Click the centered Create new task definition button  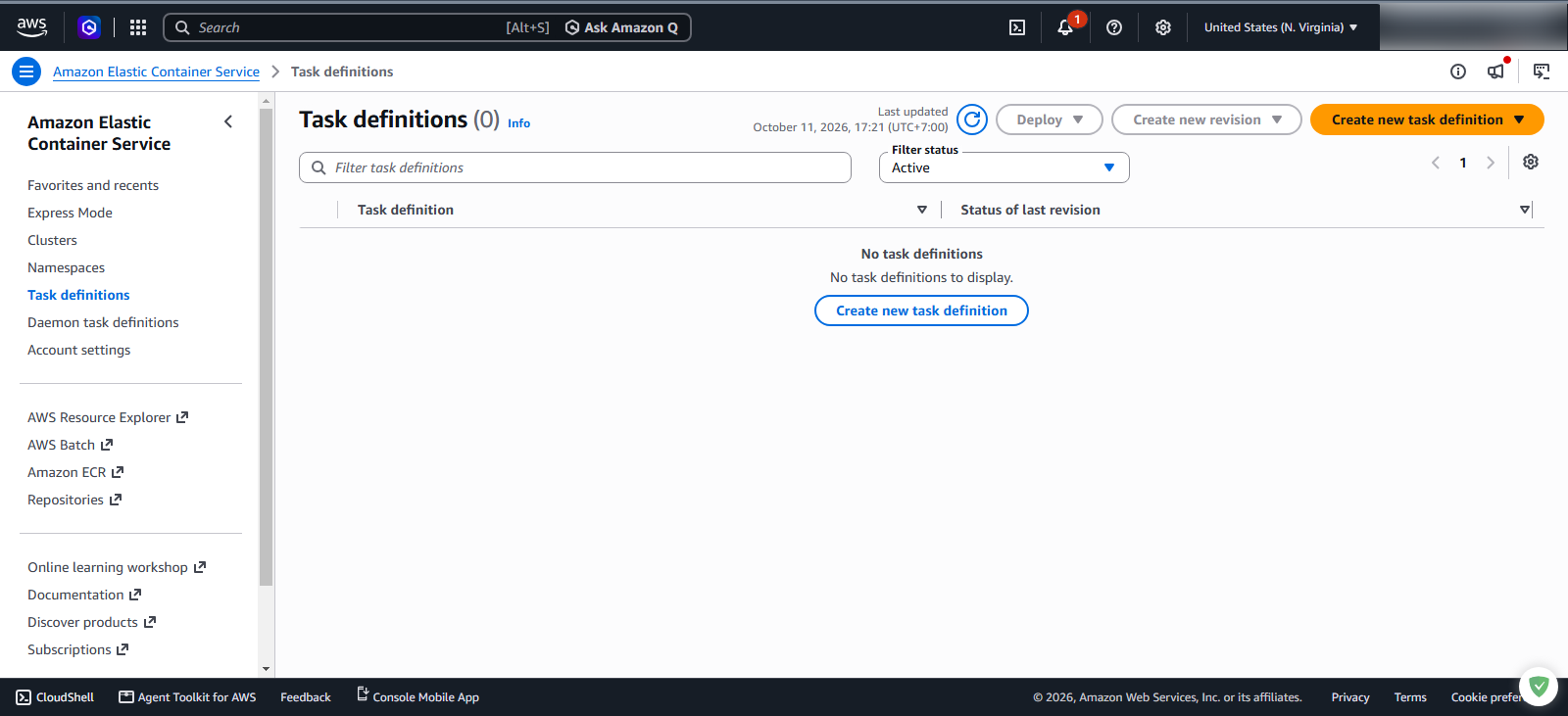pos(921,310)
